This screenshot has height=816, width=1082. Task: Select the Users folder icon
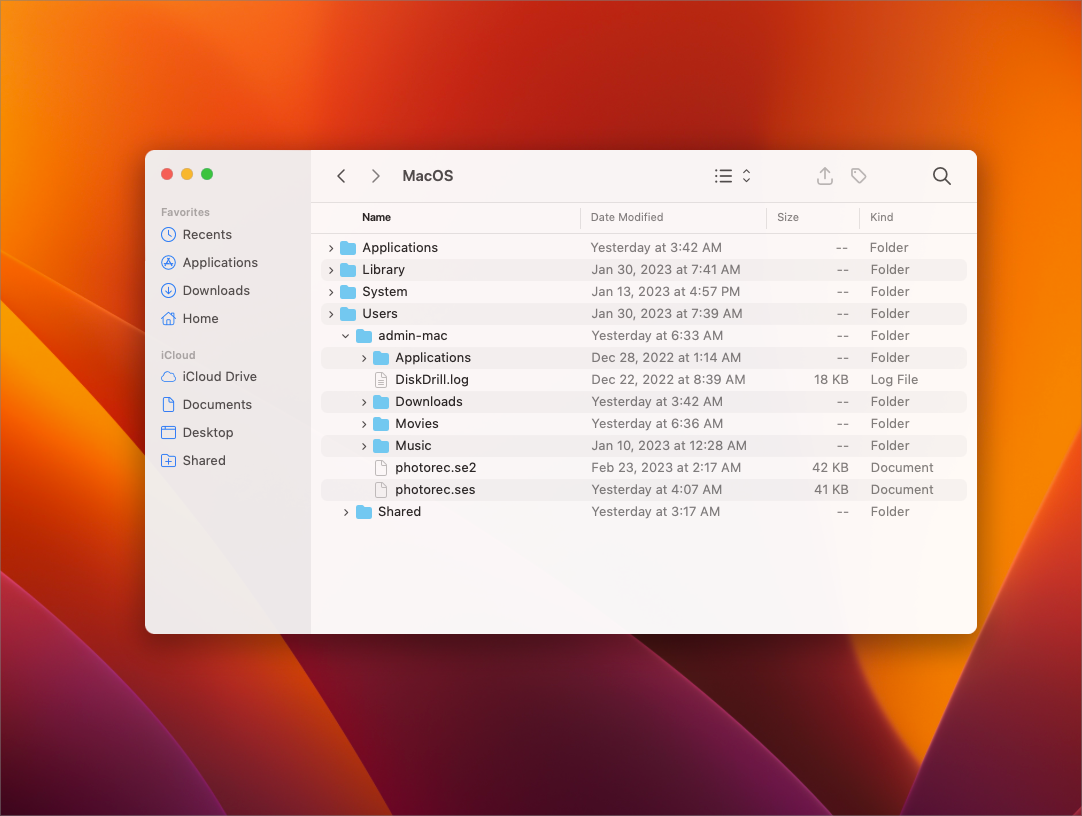[x=348, y=314]
